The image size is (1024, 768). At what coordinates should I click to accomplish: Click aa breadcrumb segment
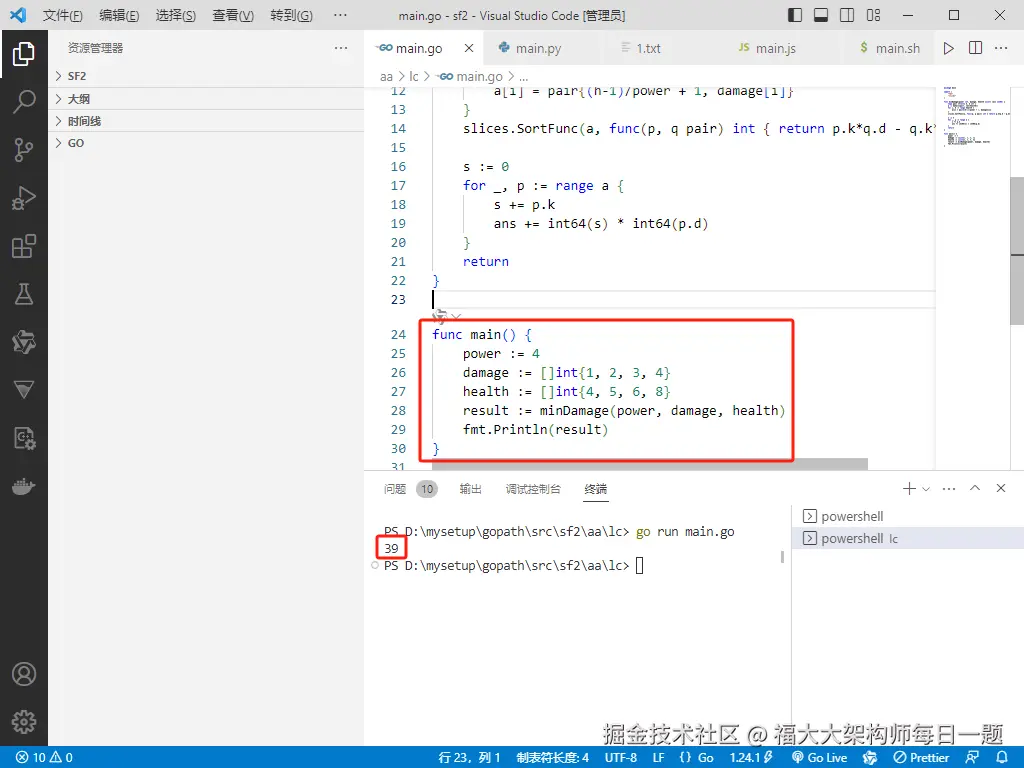[386, 76]
